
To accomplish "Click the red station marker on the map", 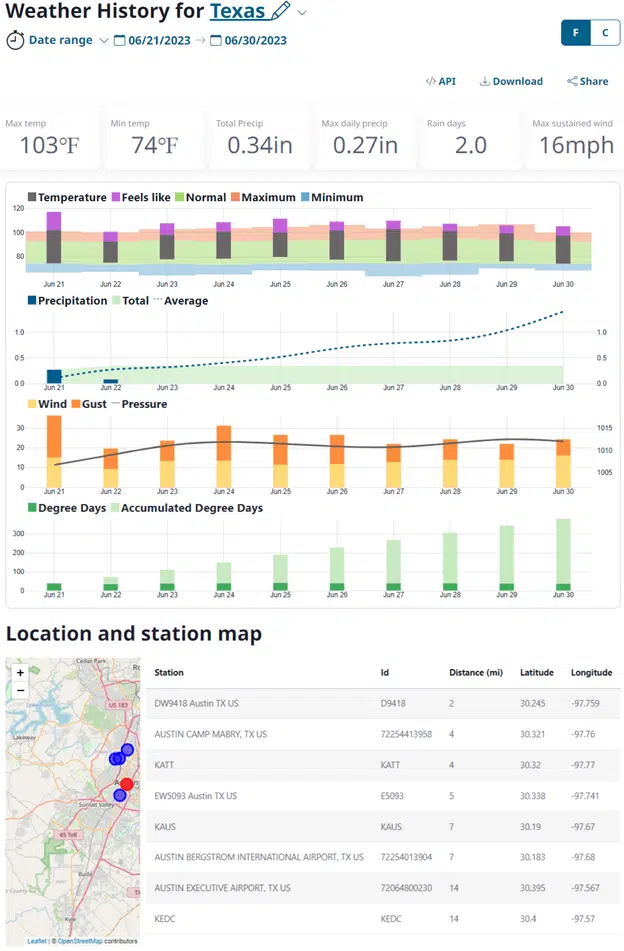I will click(126, 783).
